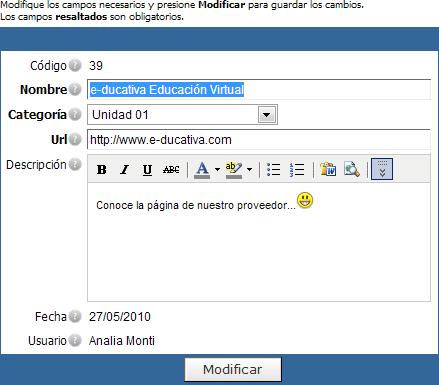Open the find and replace magnifier icon
Screen dimensions: 439x385
coord(352,169)
